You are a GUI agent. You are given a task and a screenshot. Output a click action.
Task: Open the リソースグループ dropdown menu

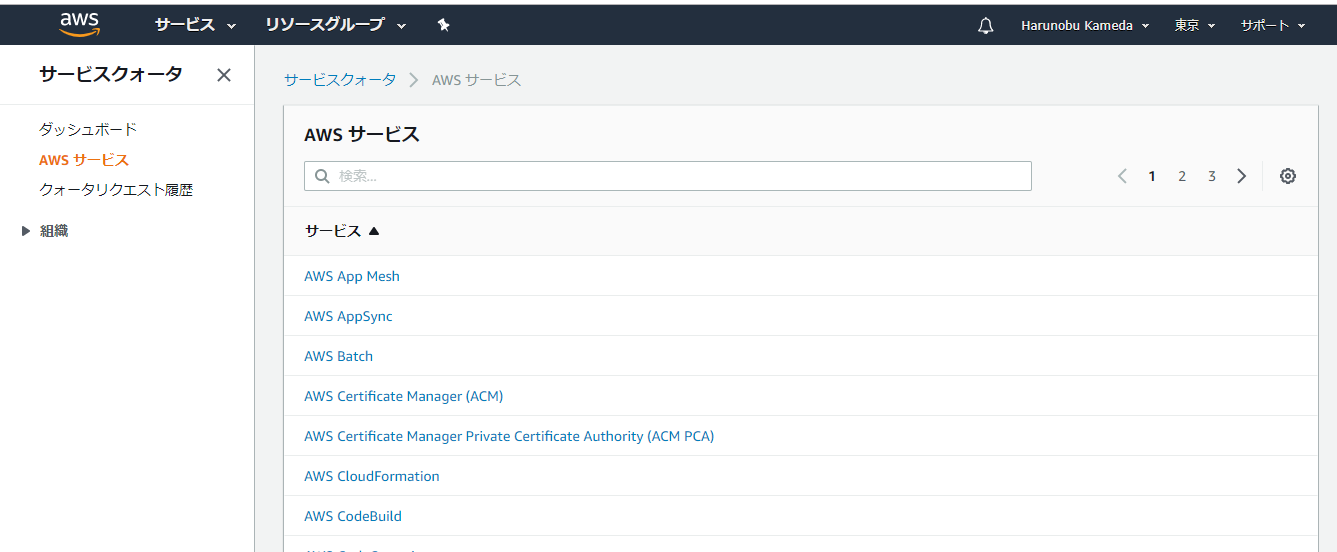tap(336, 25)
